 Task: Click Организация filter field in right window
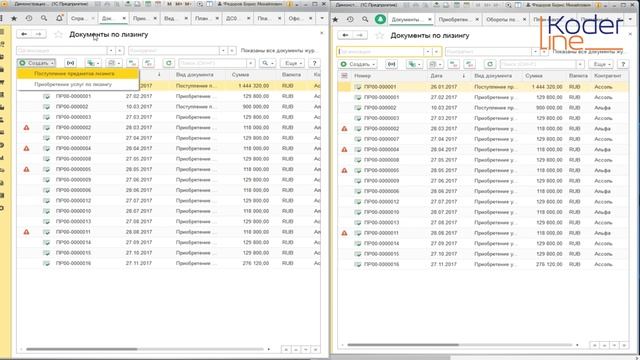pos(380,52)
